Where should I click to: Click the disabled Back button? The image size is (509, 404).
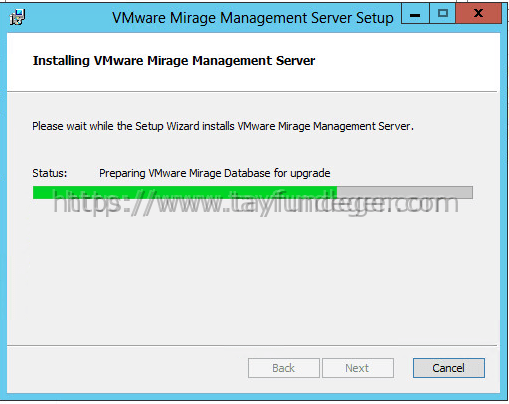pos(284,368)
